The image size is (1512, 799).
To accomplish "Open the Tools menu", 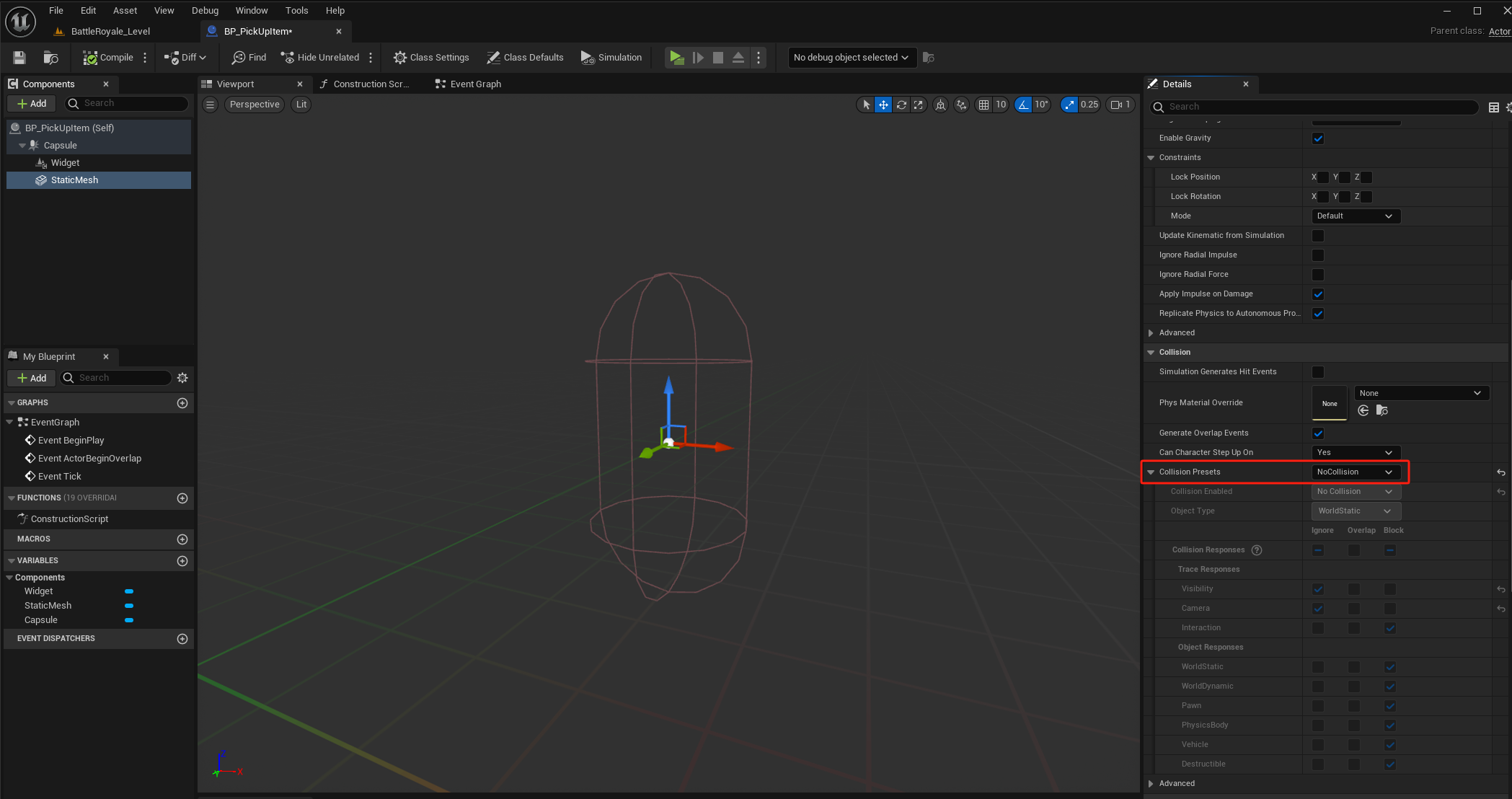I will tap(296, 11).
